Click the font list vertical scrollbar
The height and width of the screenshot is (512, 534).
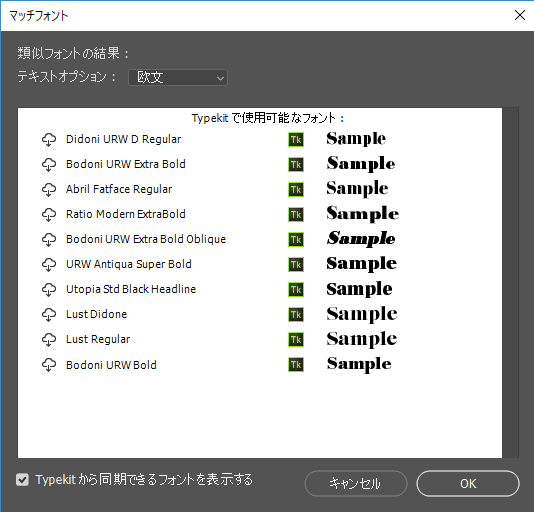click(511, 283)
